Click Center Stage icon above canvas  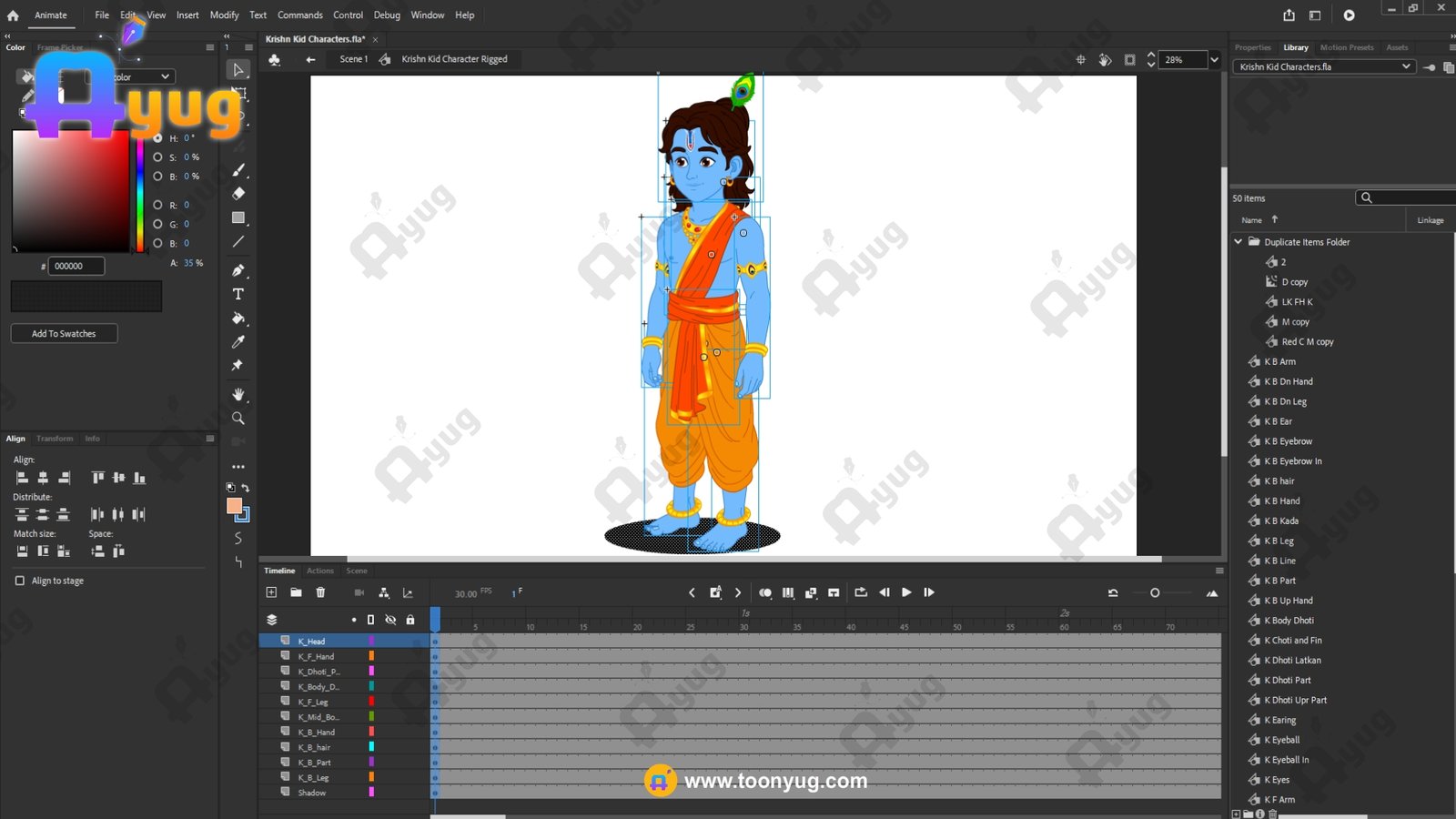1081,59
